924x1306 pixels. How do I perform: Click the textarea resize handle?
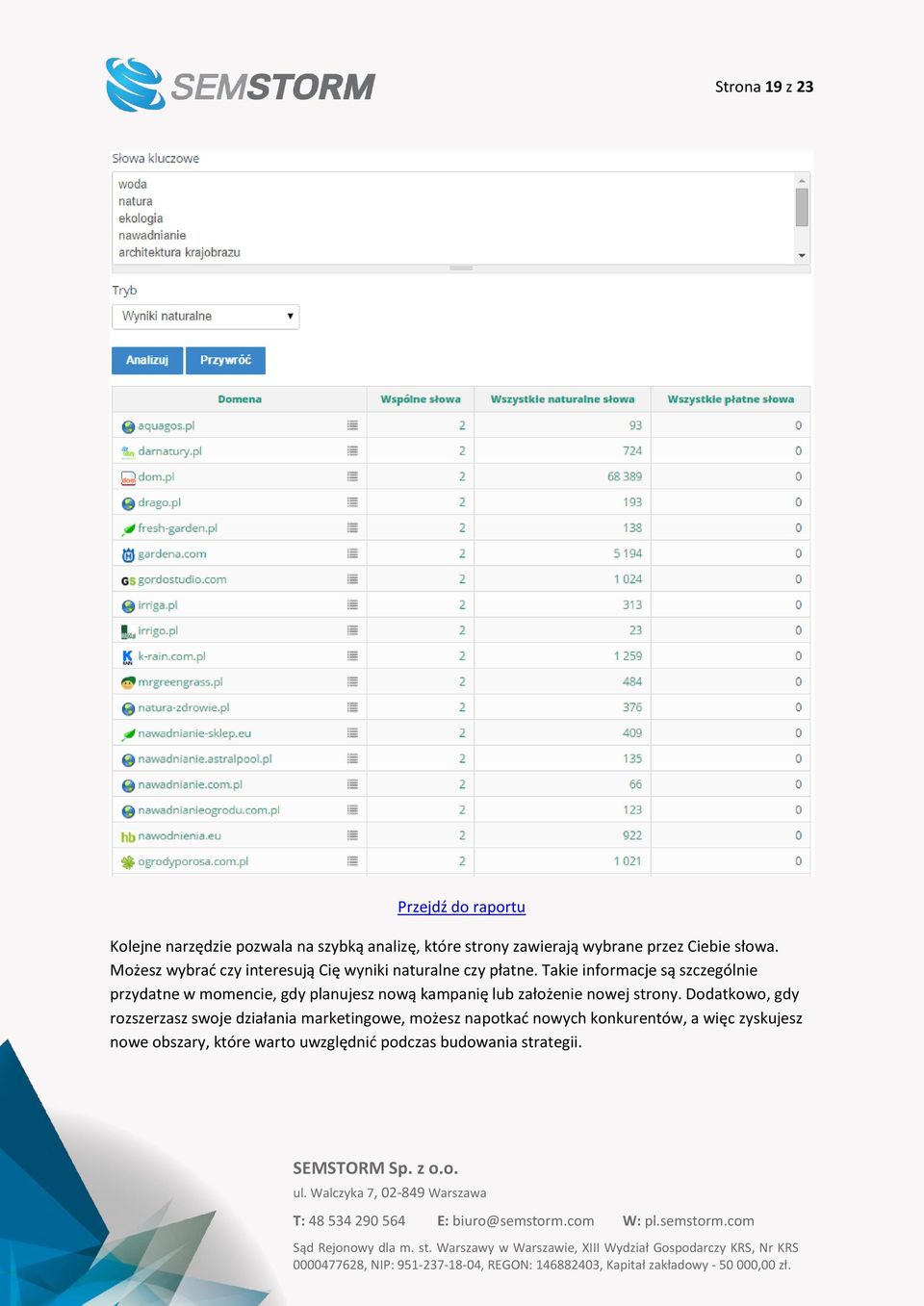tap(461, 269)
